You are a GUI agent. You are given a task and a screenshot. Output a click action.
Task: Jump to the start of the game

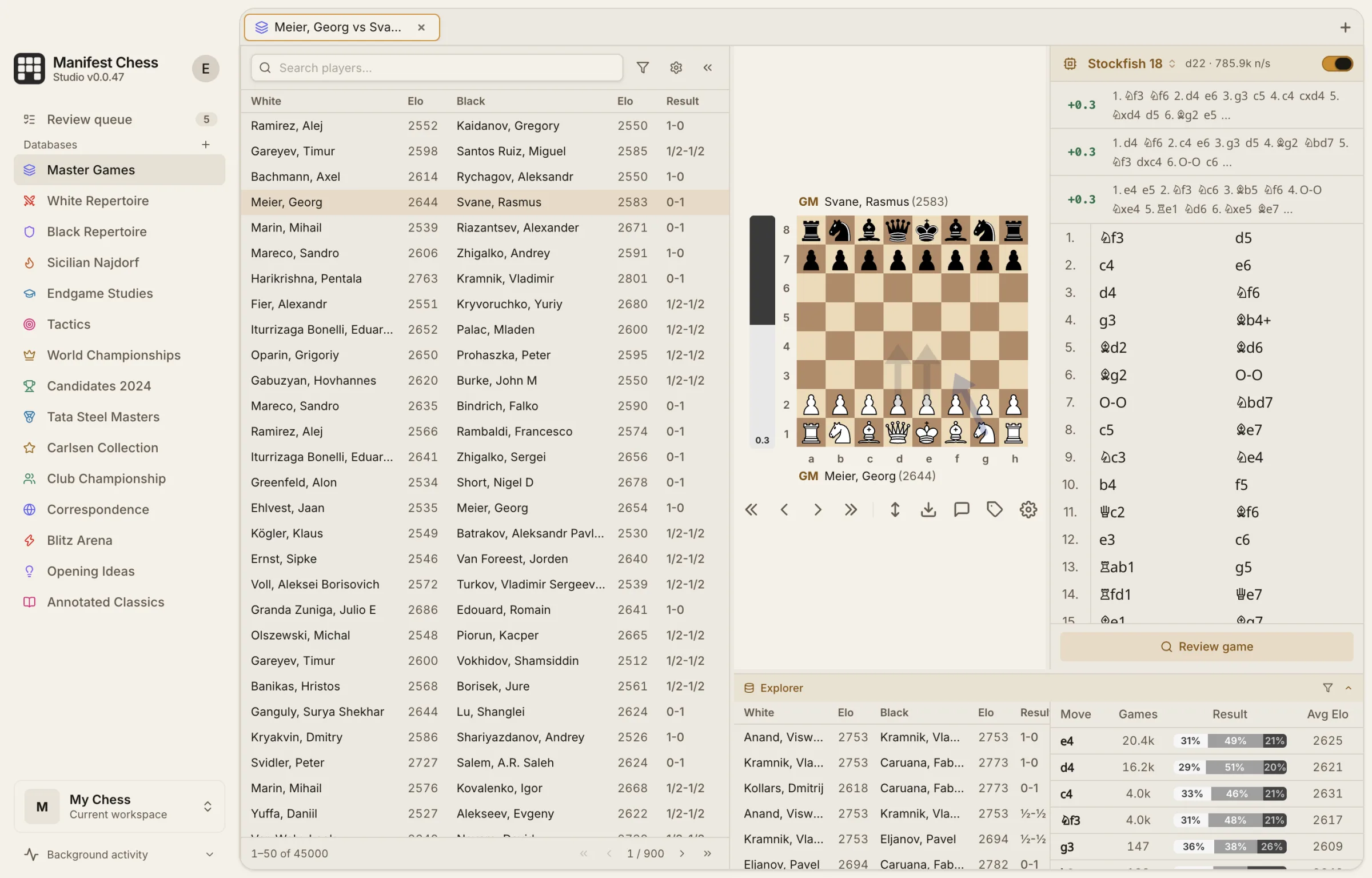pyautogui.click(x=751, y=509)
